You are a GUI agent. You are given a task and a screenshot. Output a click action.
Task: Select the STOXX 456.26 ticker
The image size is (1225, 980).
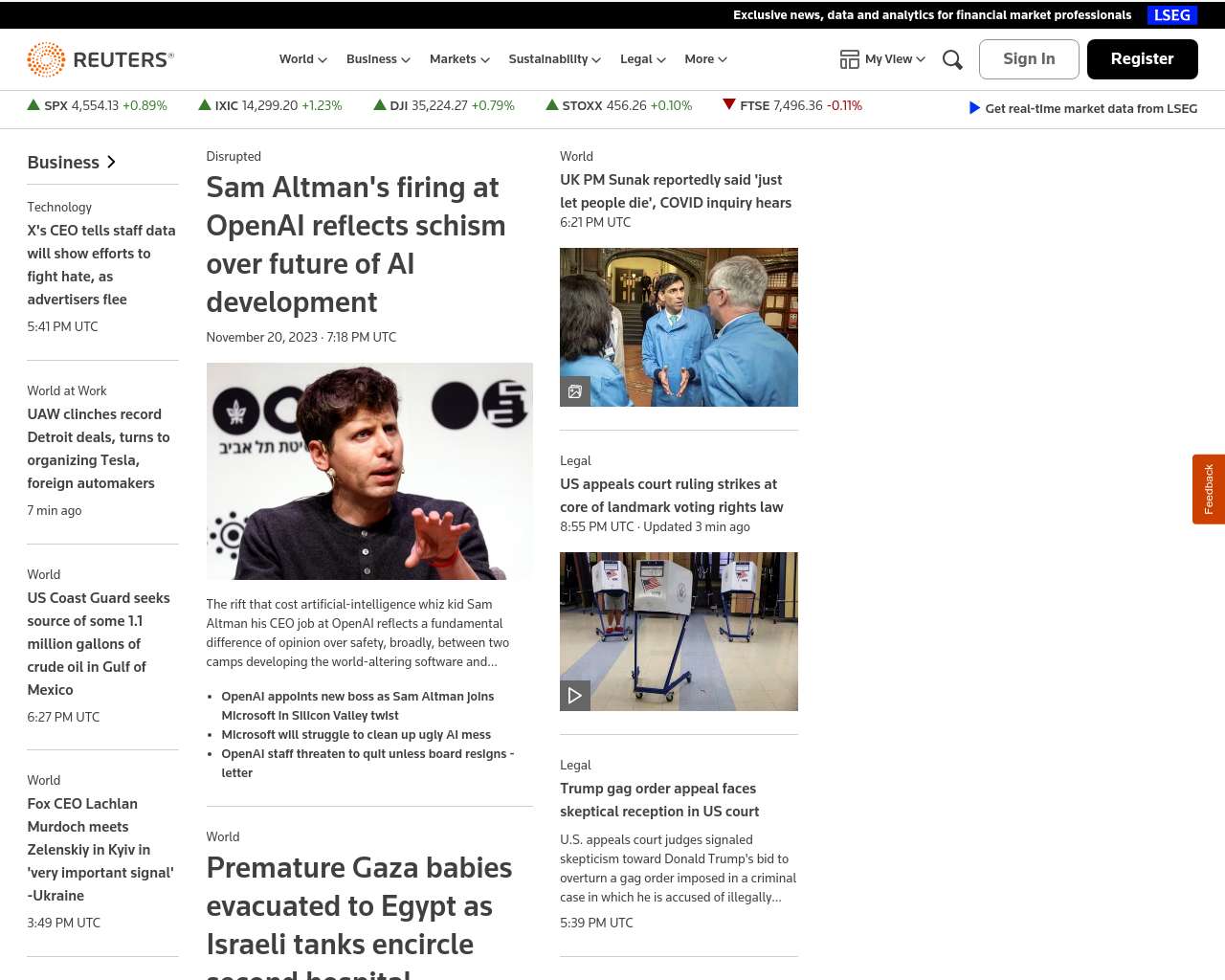(619, 105)
